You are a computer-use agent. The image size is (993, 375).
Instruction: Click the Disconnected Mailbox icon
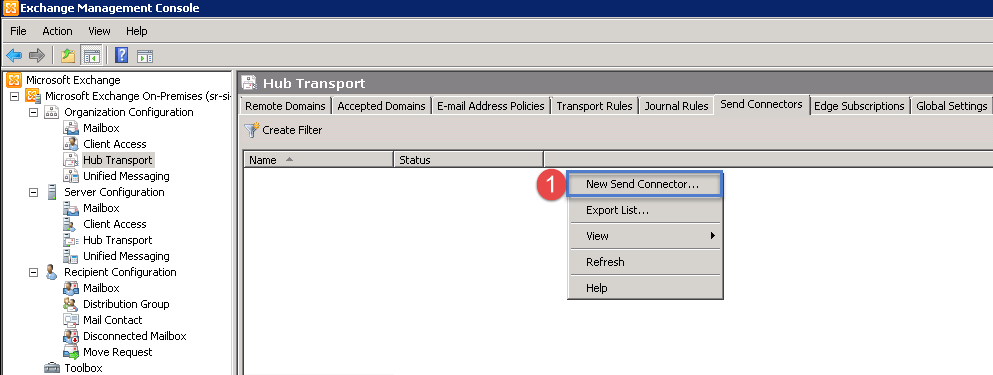[71, 336]
